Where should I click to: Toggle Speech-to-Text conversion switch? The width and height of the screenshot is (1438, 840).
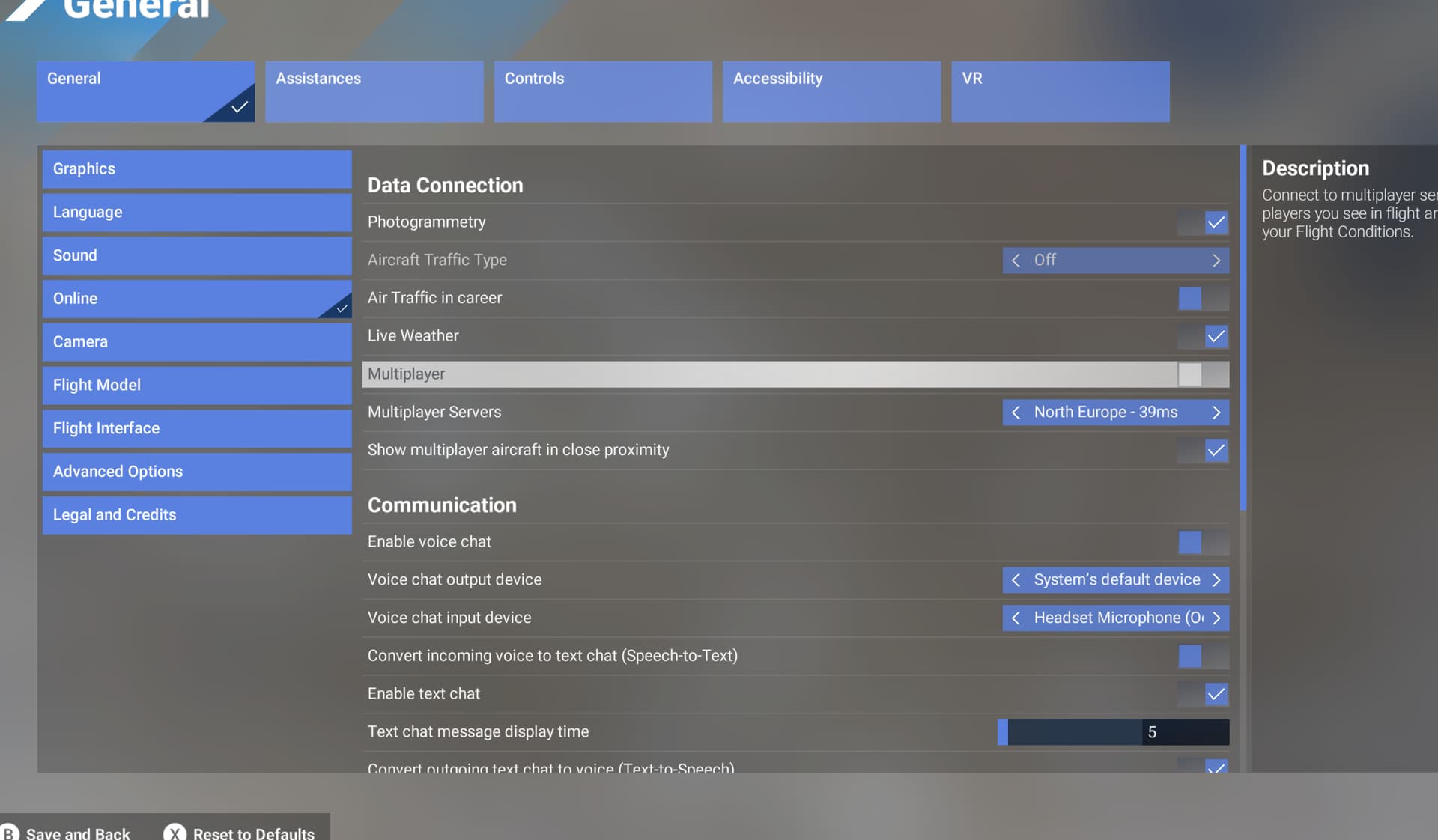click(x=1203, y=656)
